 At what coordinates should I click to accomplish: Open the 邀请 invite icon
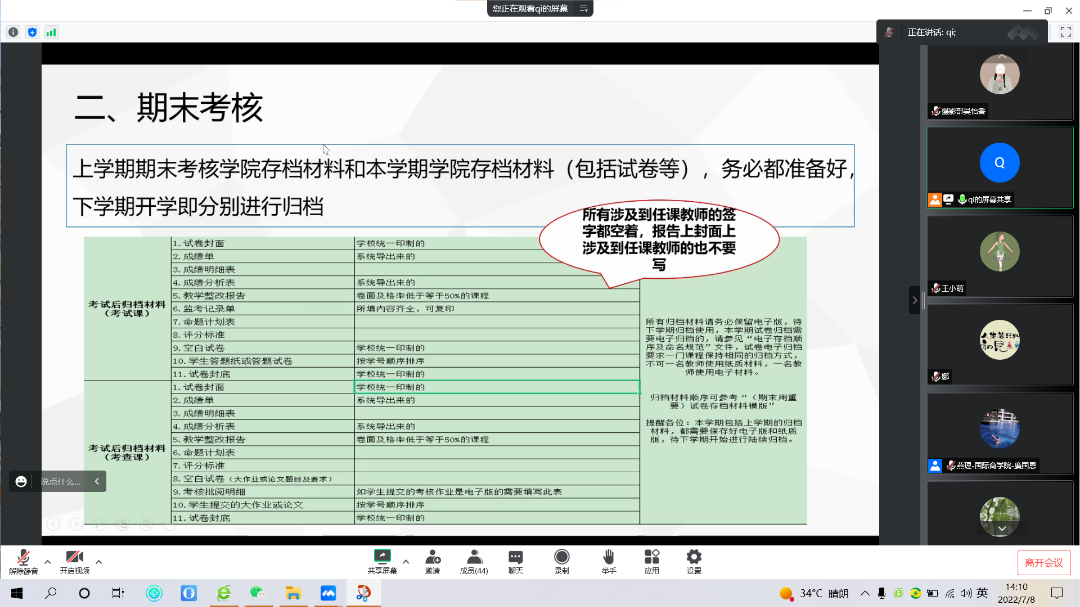(x=432, y=561)
